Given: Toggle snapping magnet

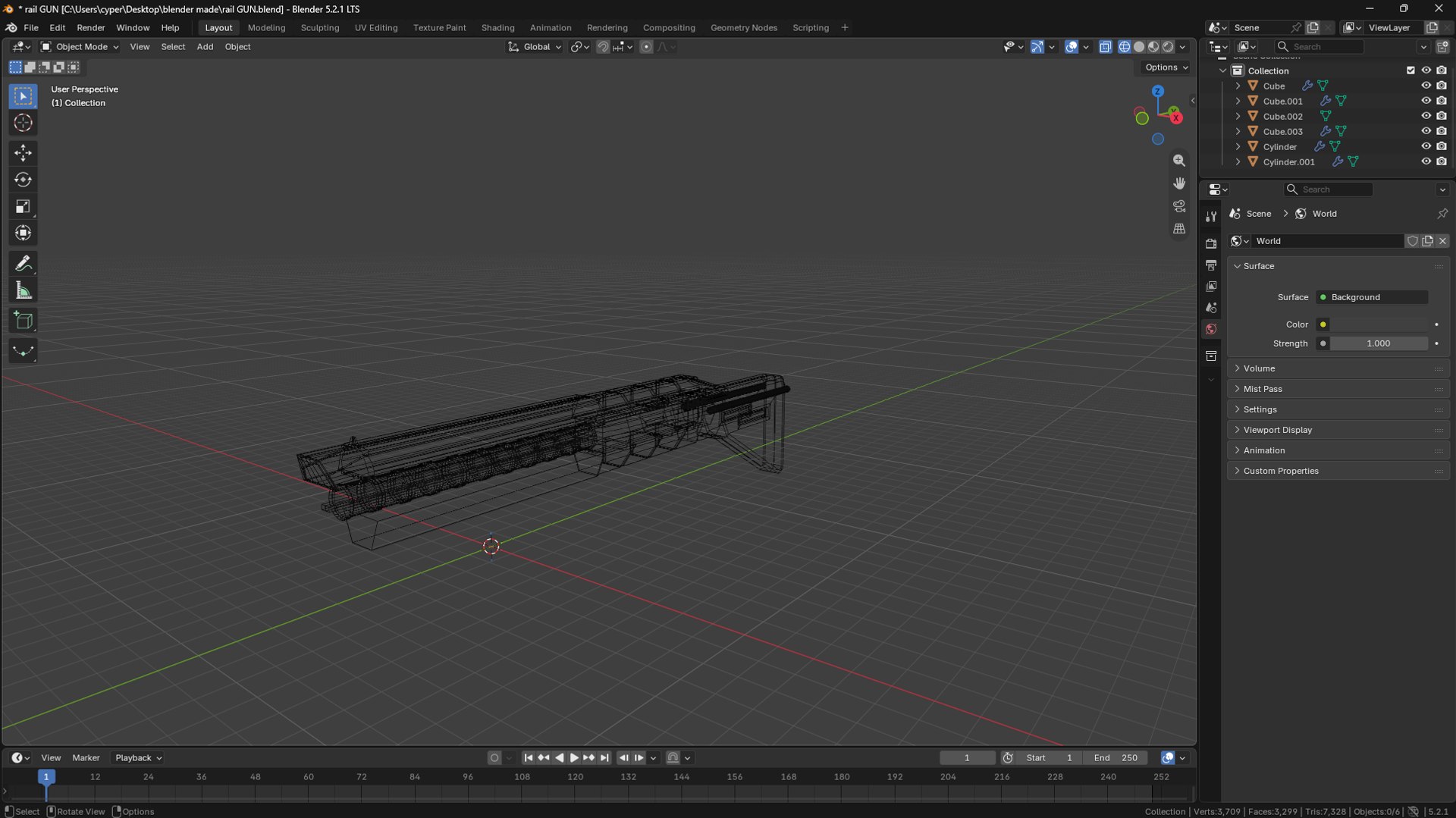Looking at the screenshot, I should [602, 47].
